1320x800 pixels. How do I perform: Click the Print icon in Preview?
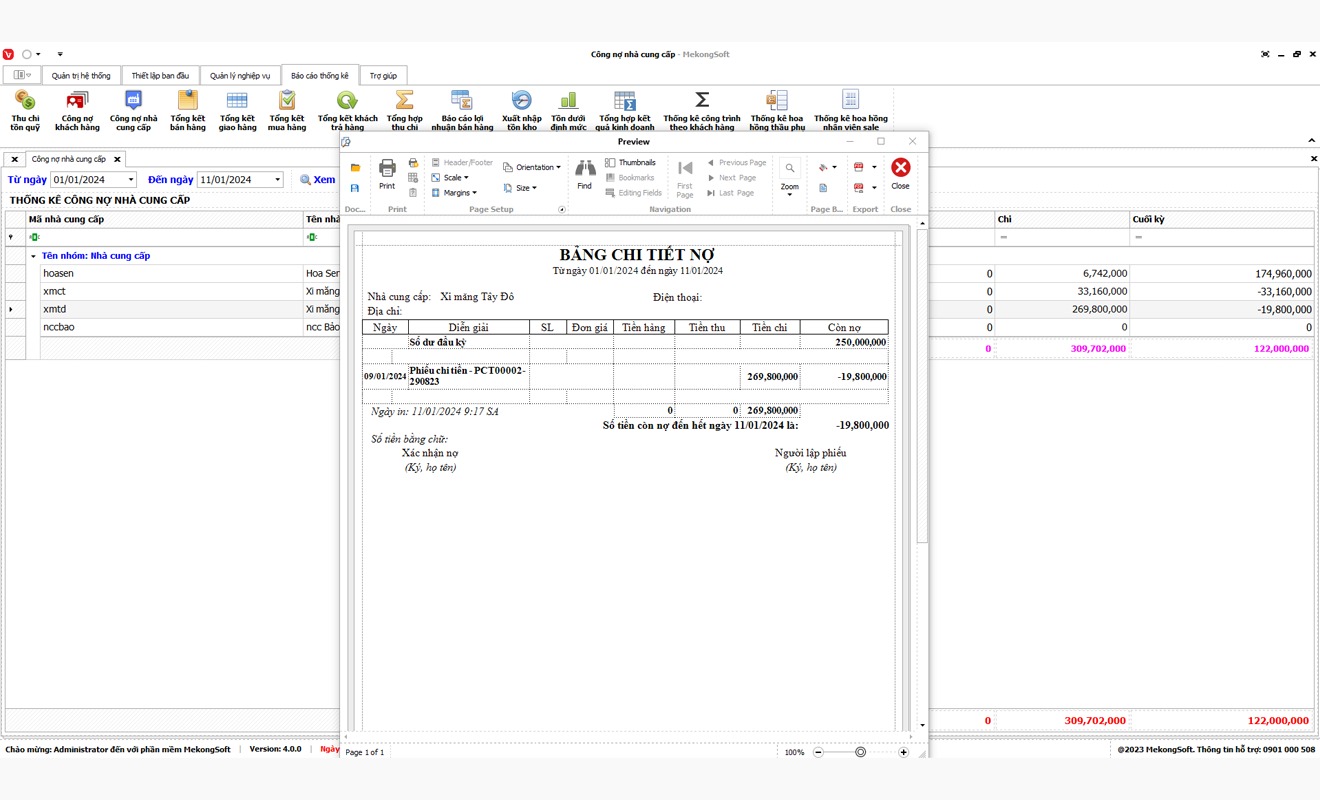click(387, 172)
